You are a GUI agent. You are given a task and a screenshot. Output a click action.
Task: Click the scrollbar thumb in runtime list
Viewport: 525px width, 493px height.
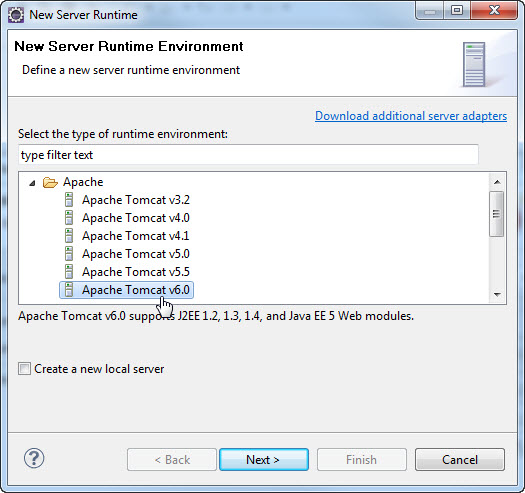497,214
